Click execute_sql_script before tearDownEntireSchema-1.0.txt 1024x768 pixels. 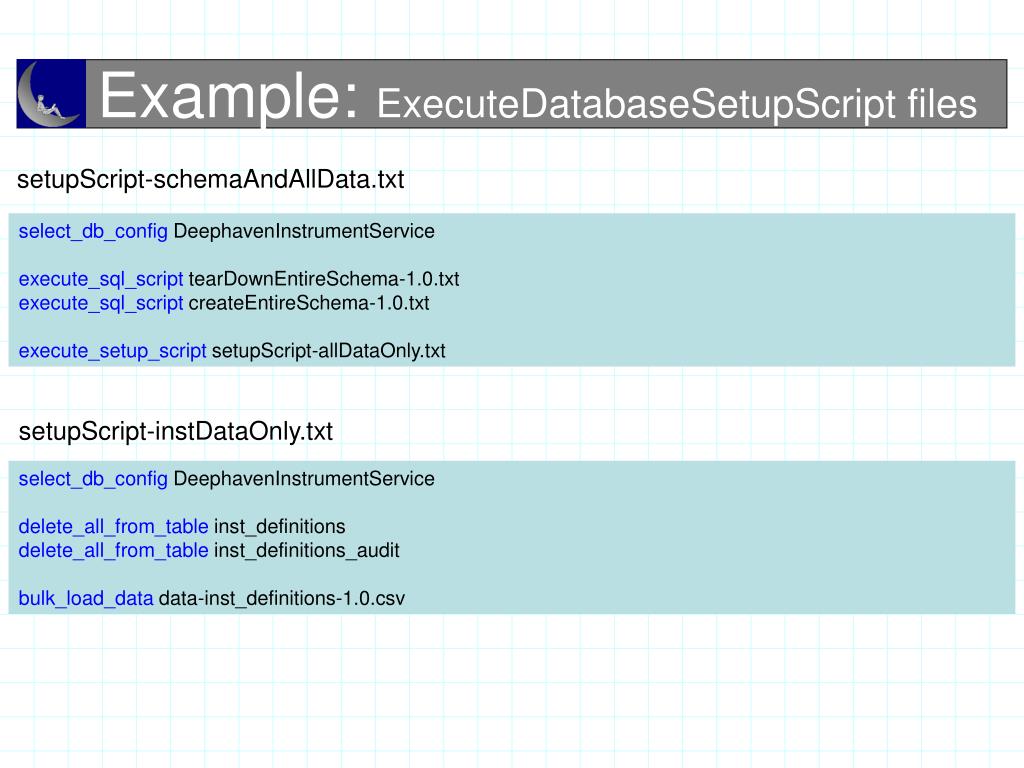(x=101, y=279)
